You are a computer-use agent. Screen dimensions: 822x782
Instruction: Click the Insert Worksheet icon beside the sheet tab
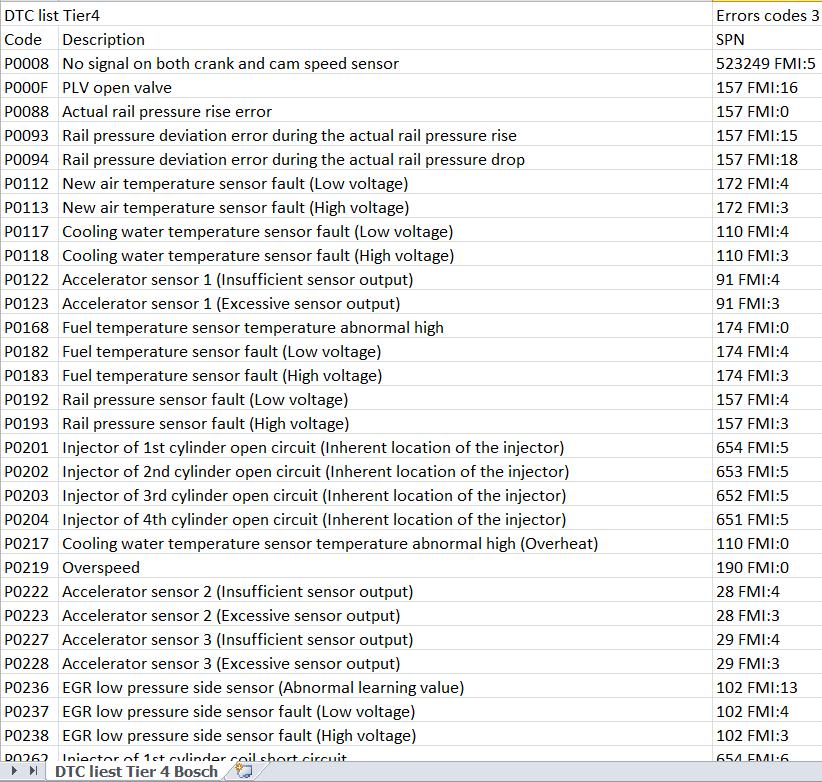click(x=244, y=771)
